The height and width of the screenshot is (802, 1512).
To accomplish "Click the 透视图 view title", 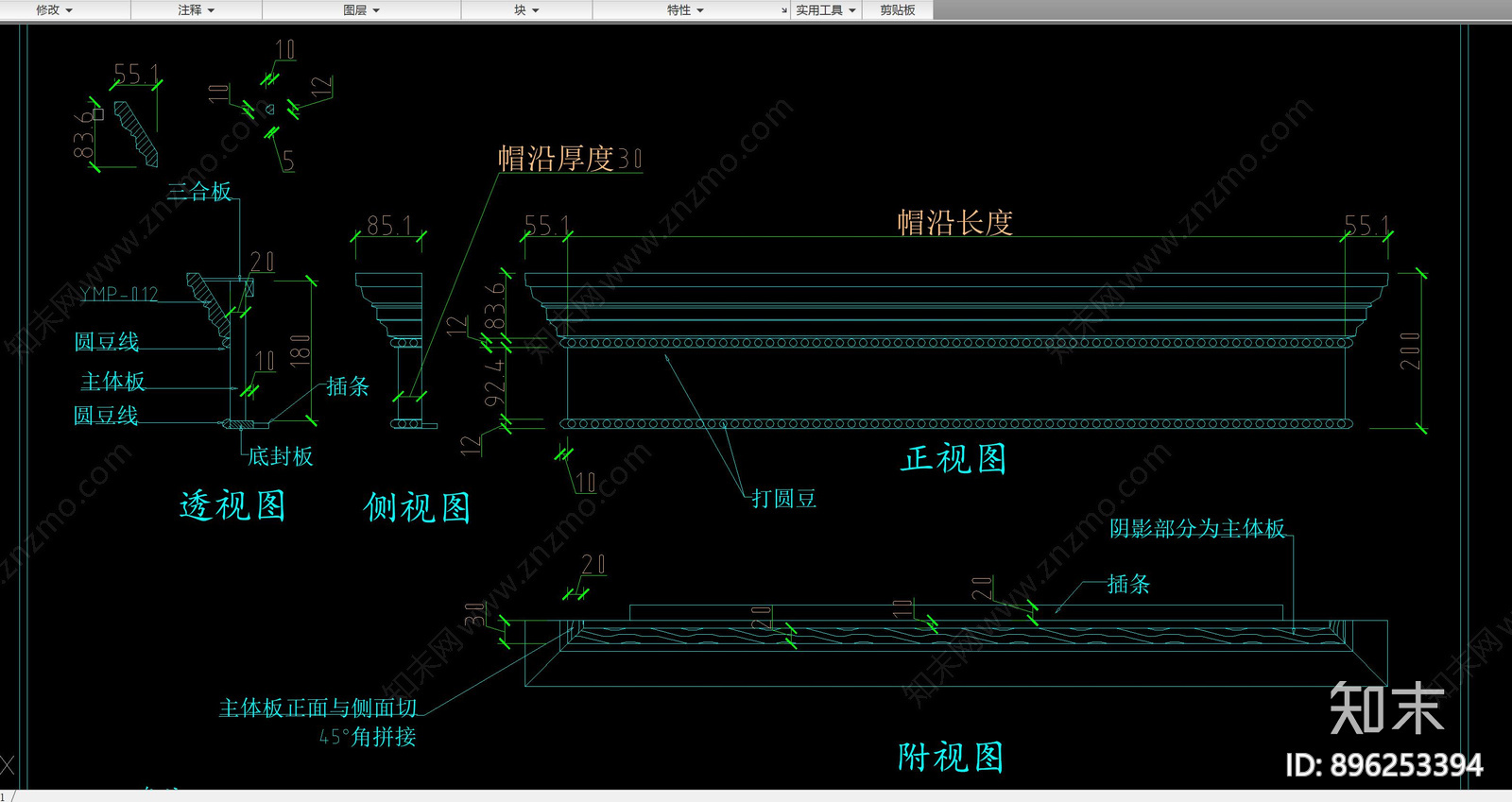I will coord(232,505).
